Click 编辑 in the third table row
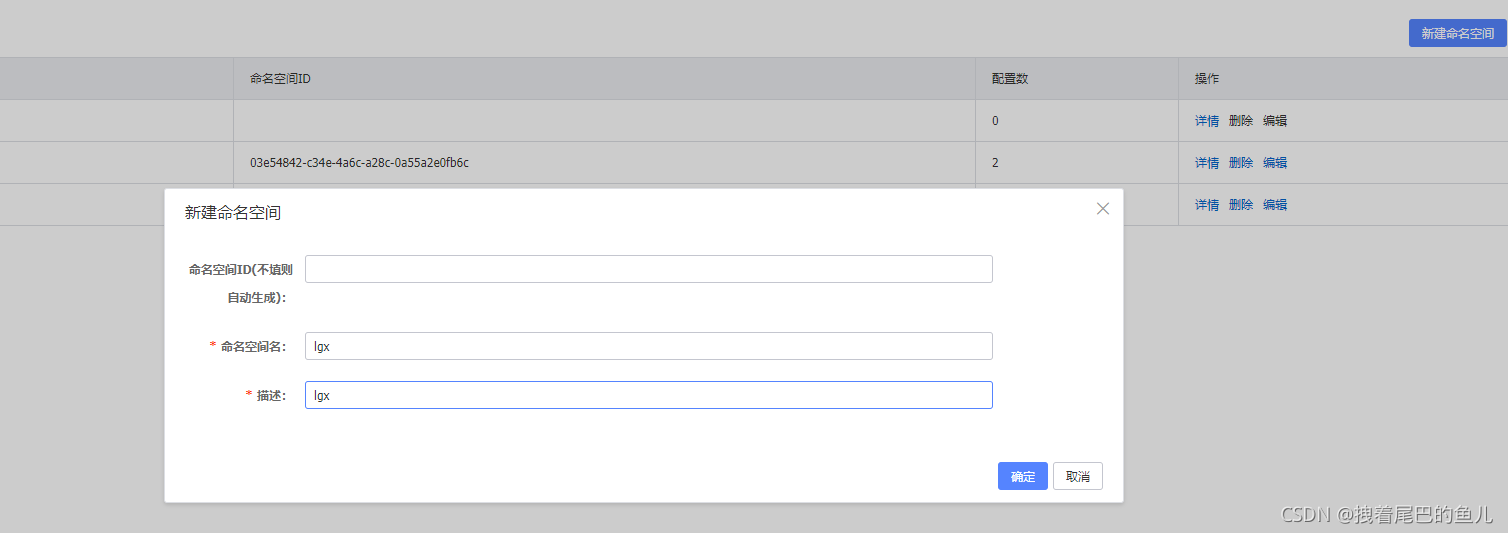Image resolution: width=1508 pixels, height=533 pixels. tap(1274, 205)
